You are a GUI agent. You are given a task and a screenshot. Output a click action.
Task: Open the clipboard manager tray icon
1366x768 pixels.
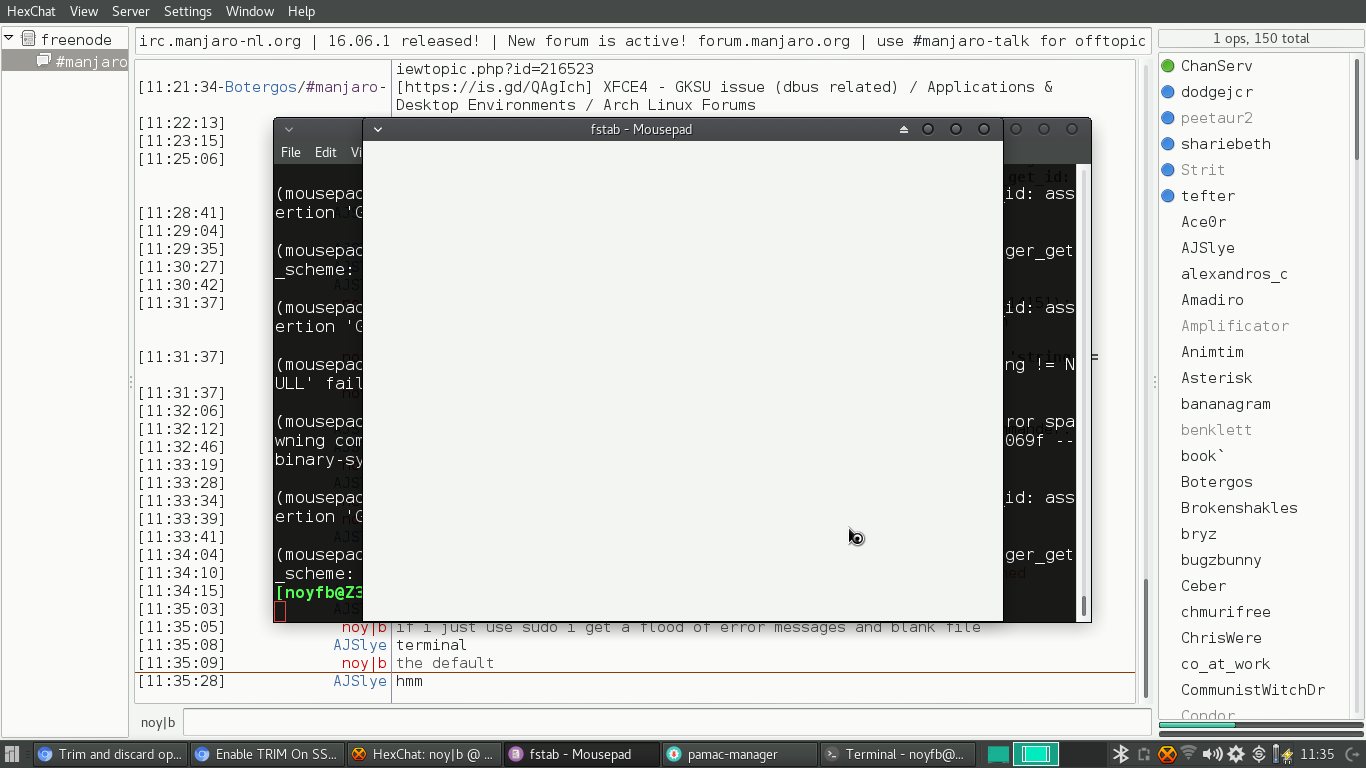click(x=1144, y=755)
